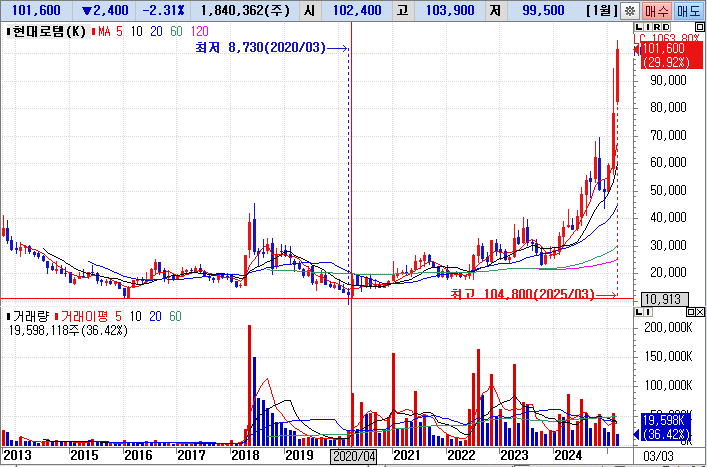Click the 2018 year label on time axis

[246, 455]
